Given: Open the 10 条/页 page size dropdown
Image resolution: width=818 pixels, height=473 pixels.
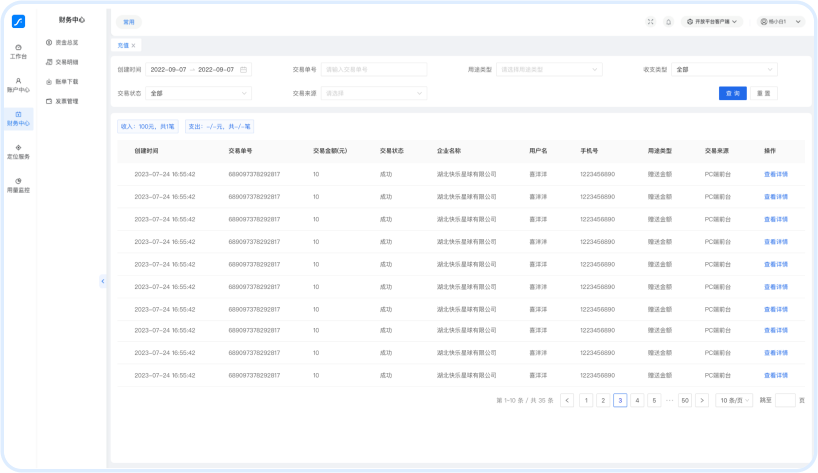Looking at the screenshot, I should pyautogui.click(x=734, y=401).
